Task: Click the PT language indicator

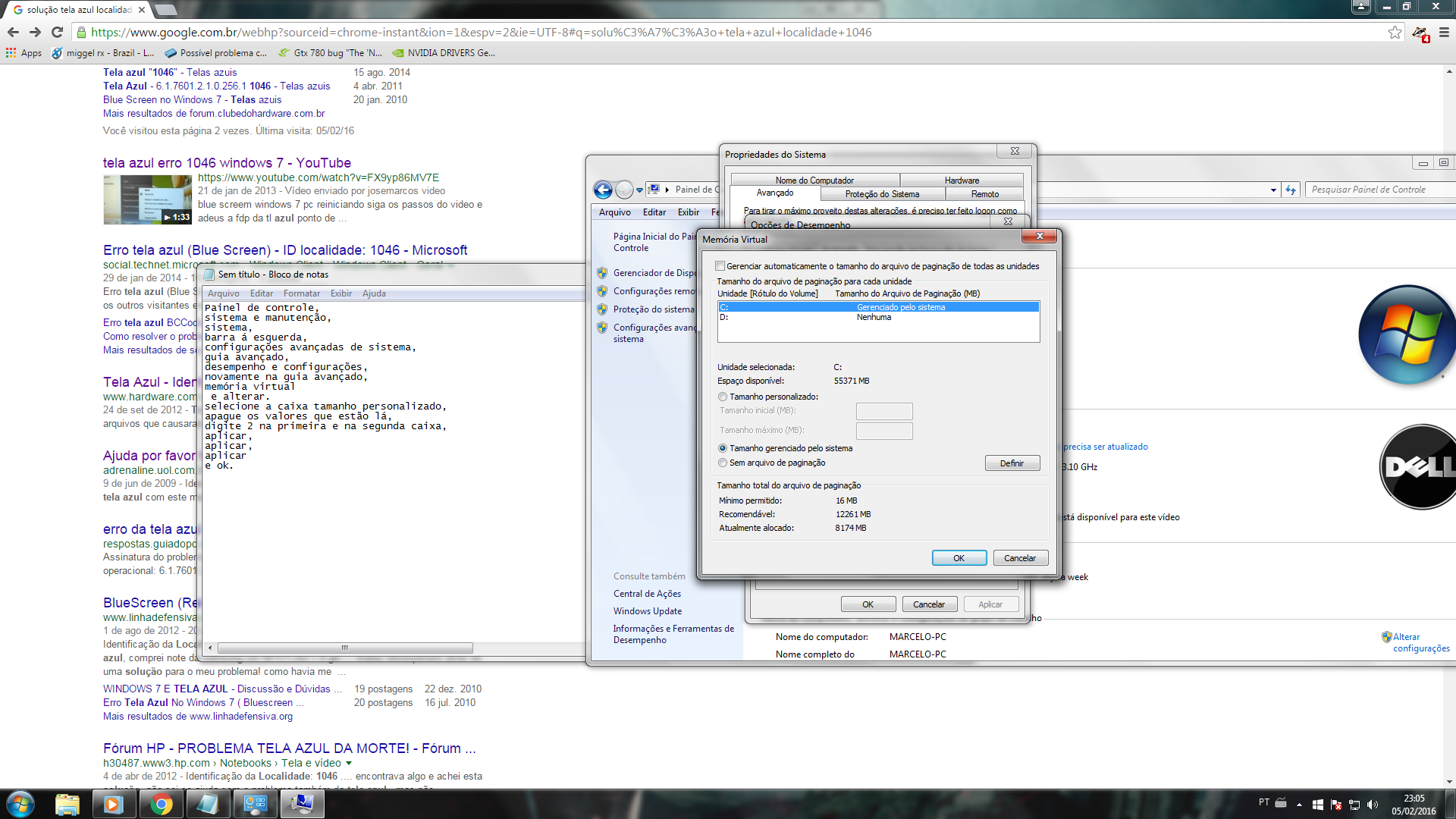Action: (1263, 802)
